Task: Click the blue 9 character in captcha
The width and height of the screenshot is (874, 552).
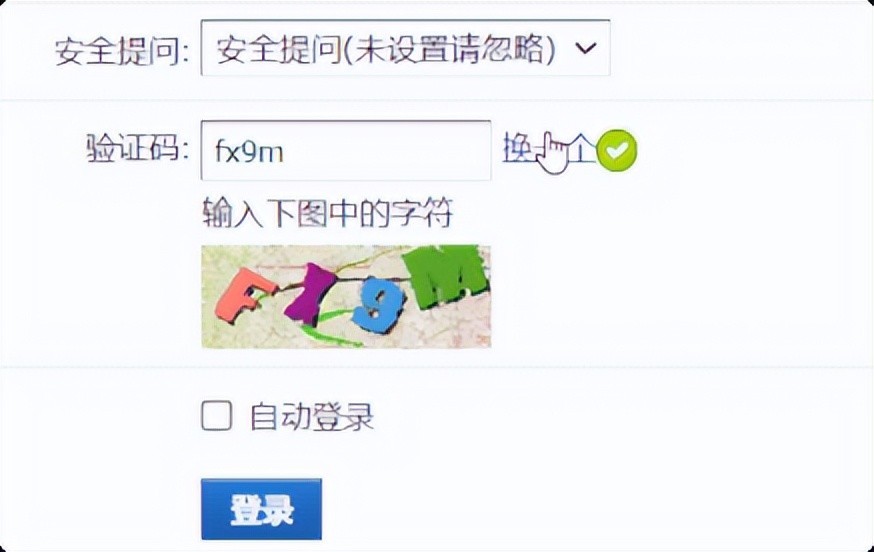Action: 378,306
